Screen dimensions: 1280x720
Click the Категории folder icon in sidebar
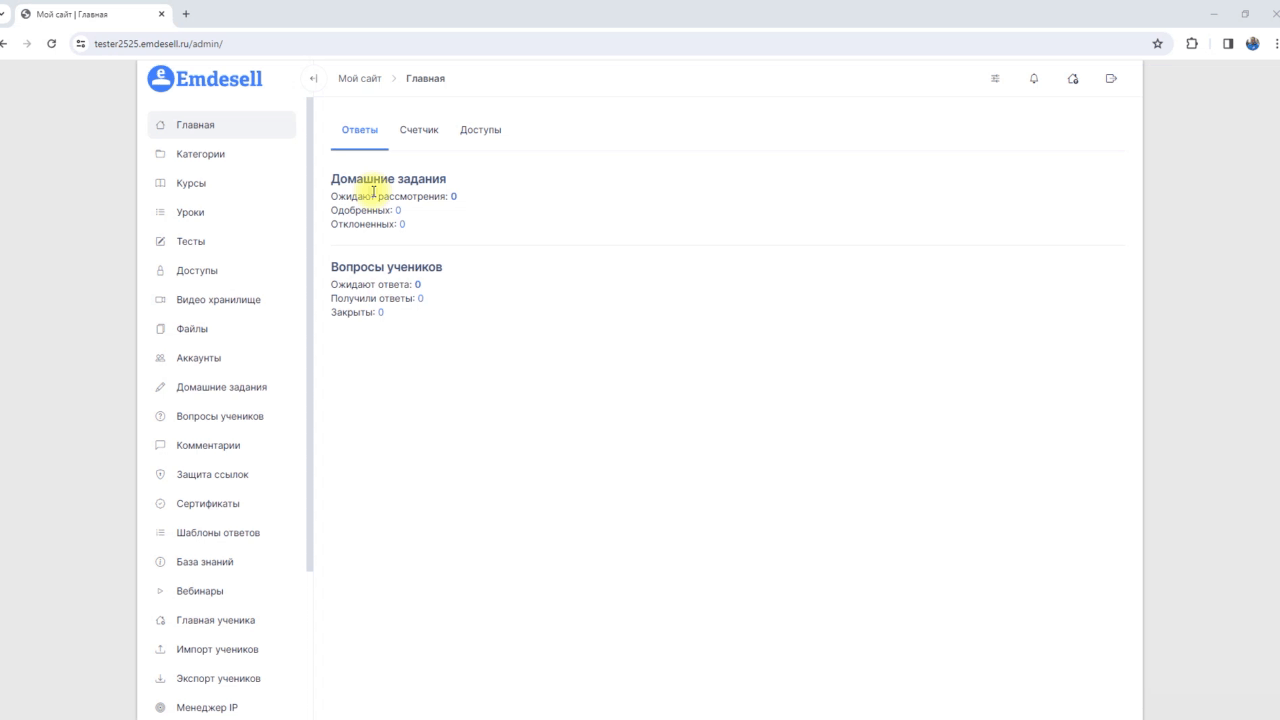[160, 154]
